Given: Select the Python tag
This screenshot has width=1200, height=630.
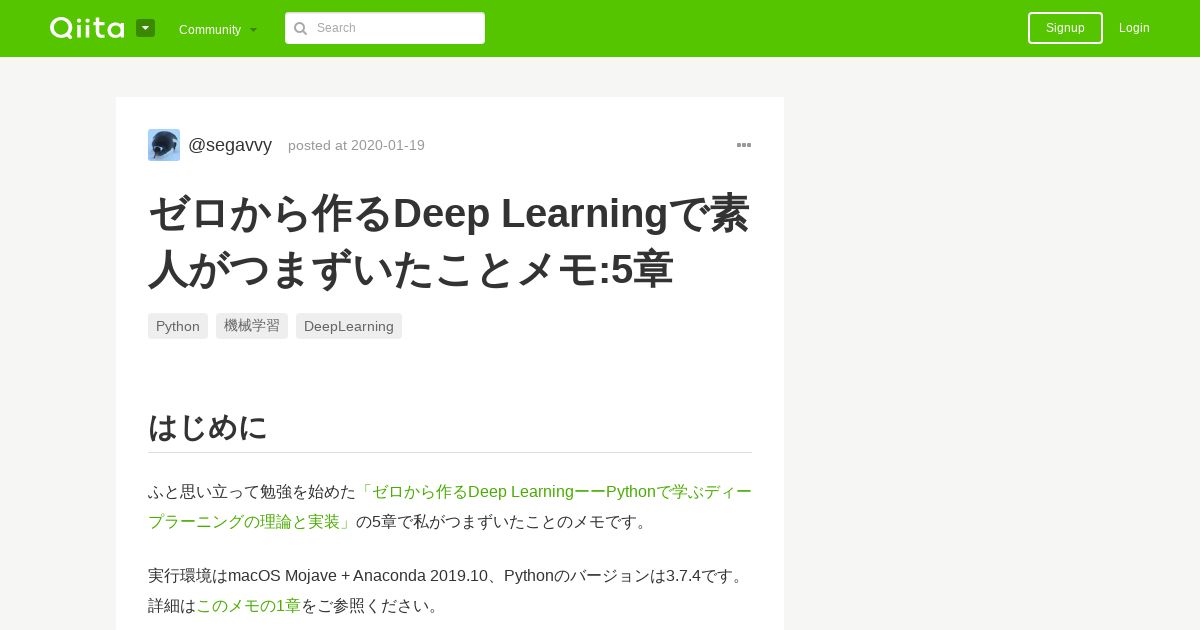Looking at the screenshot, I should click(178, 326).
